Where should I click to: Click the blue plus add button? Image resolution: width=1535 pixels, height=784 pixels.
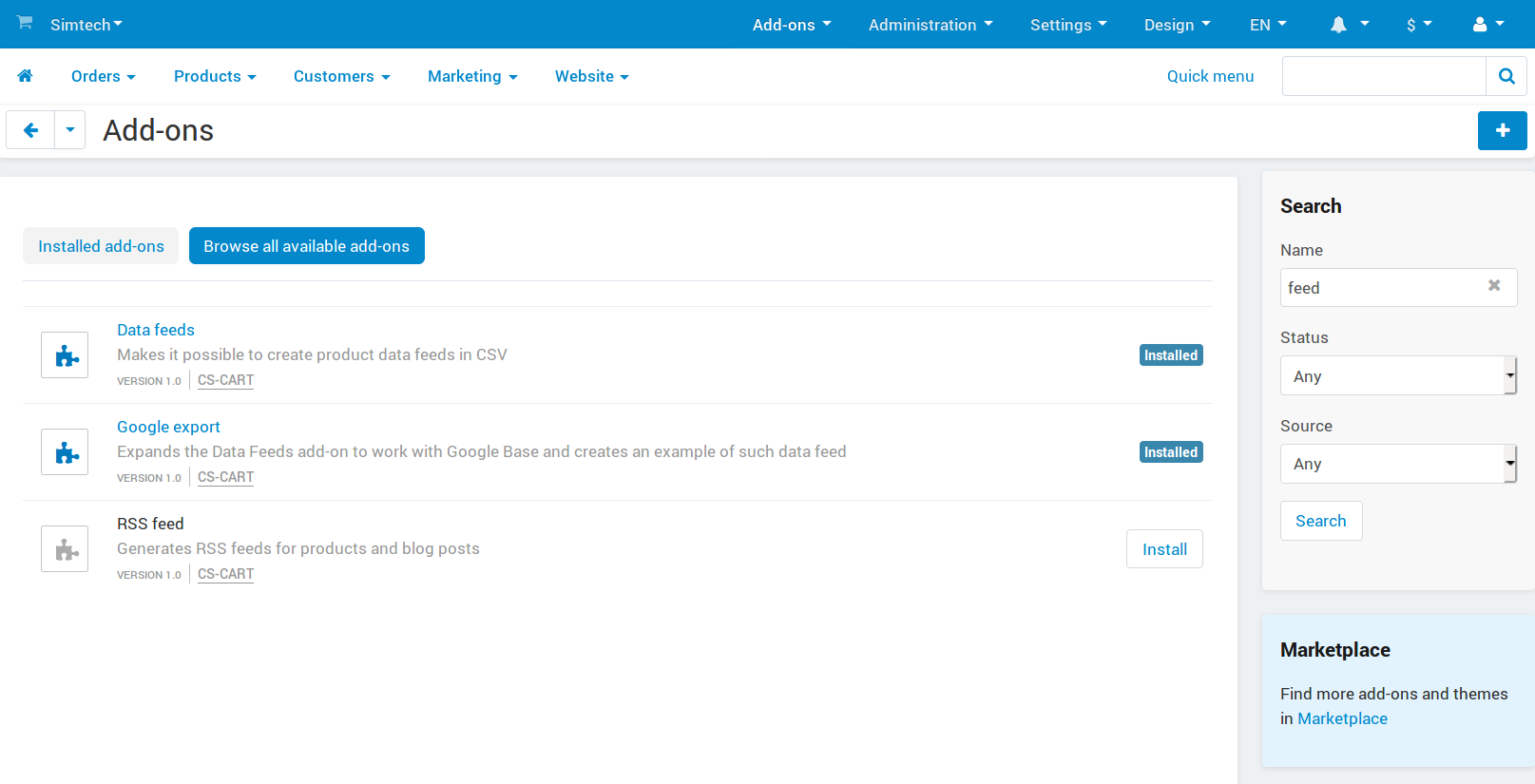[x=1503, y=130]
